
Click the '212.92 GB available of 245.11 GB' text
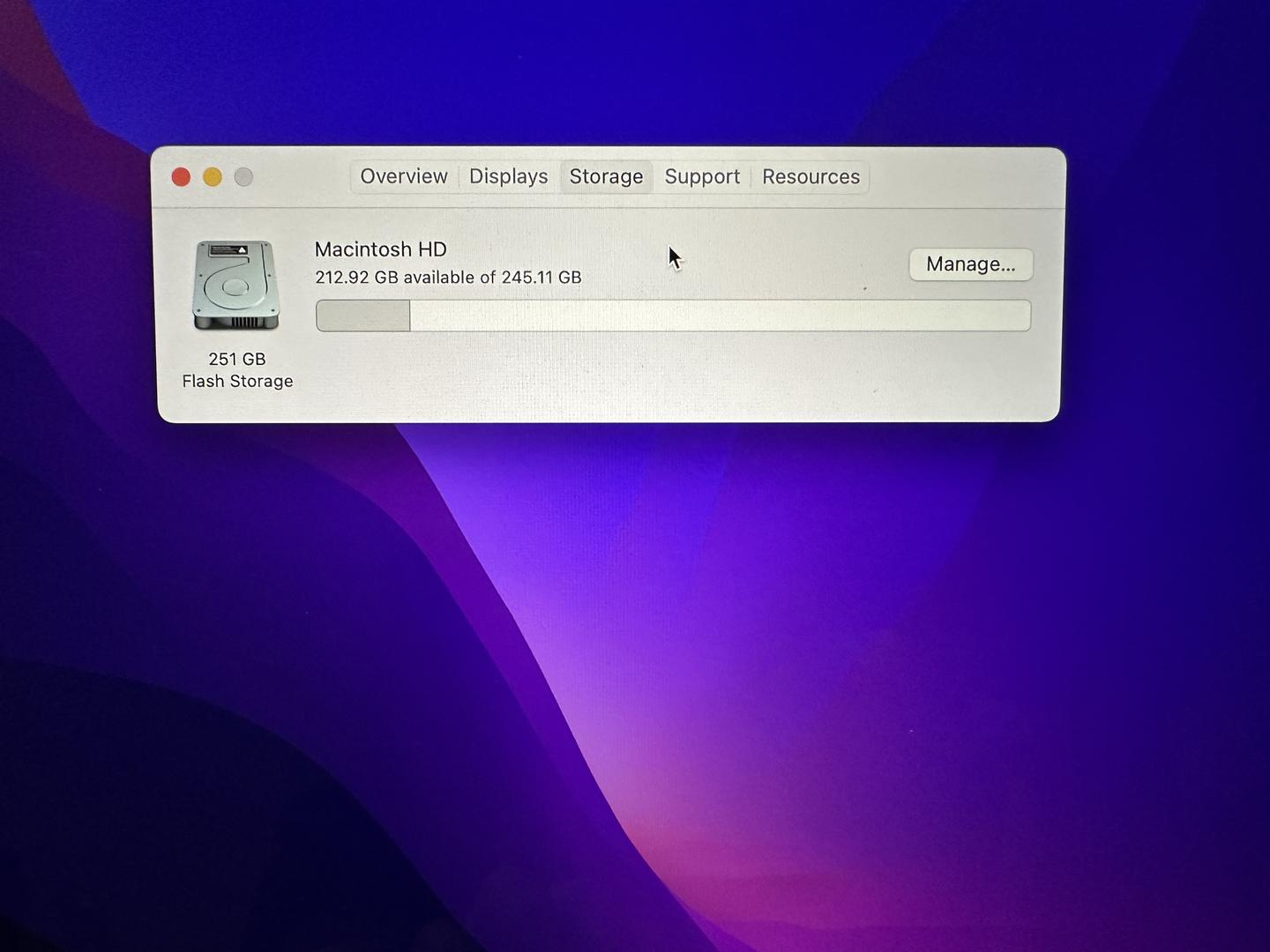click(x=448, y=277)
